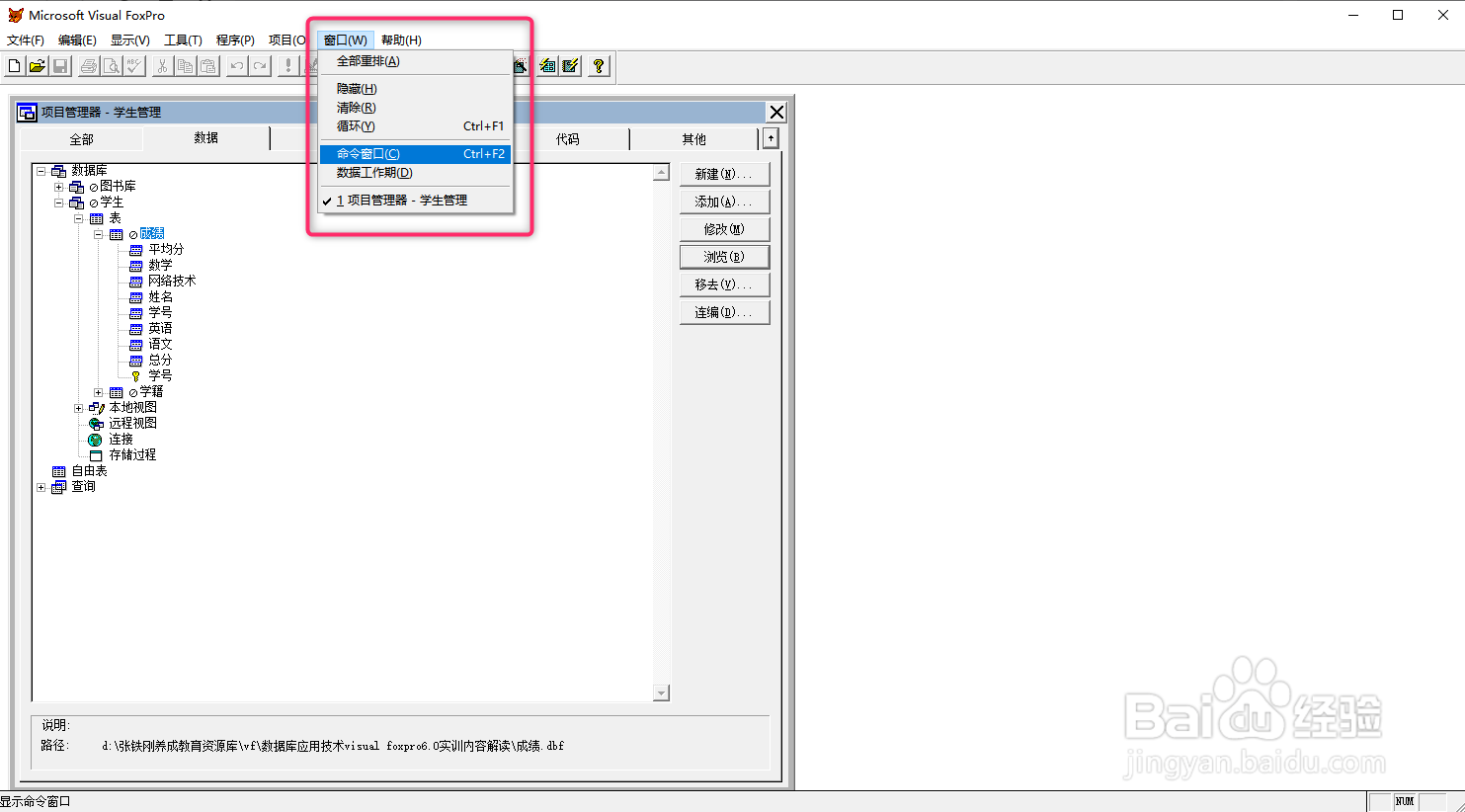Click the 连编 button
The height and width of the screenshot is (812, 1465).
[724, 312]
